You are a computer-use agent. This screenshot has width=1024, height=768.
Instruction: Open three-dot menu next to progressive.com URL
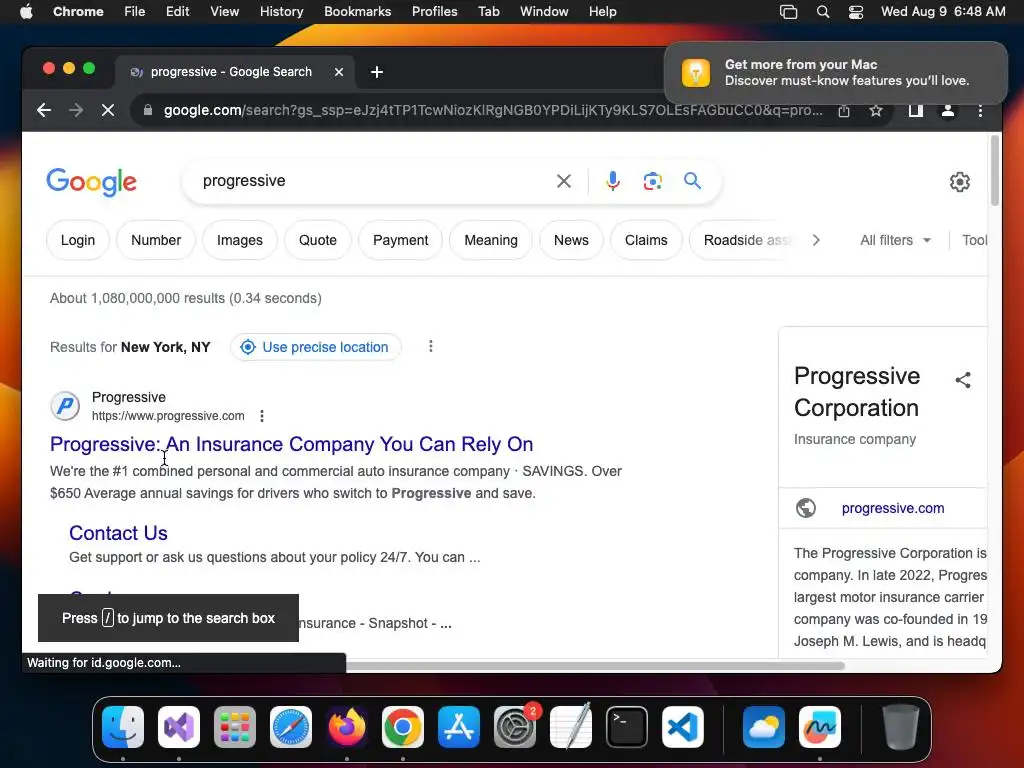coord(262,416)
